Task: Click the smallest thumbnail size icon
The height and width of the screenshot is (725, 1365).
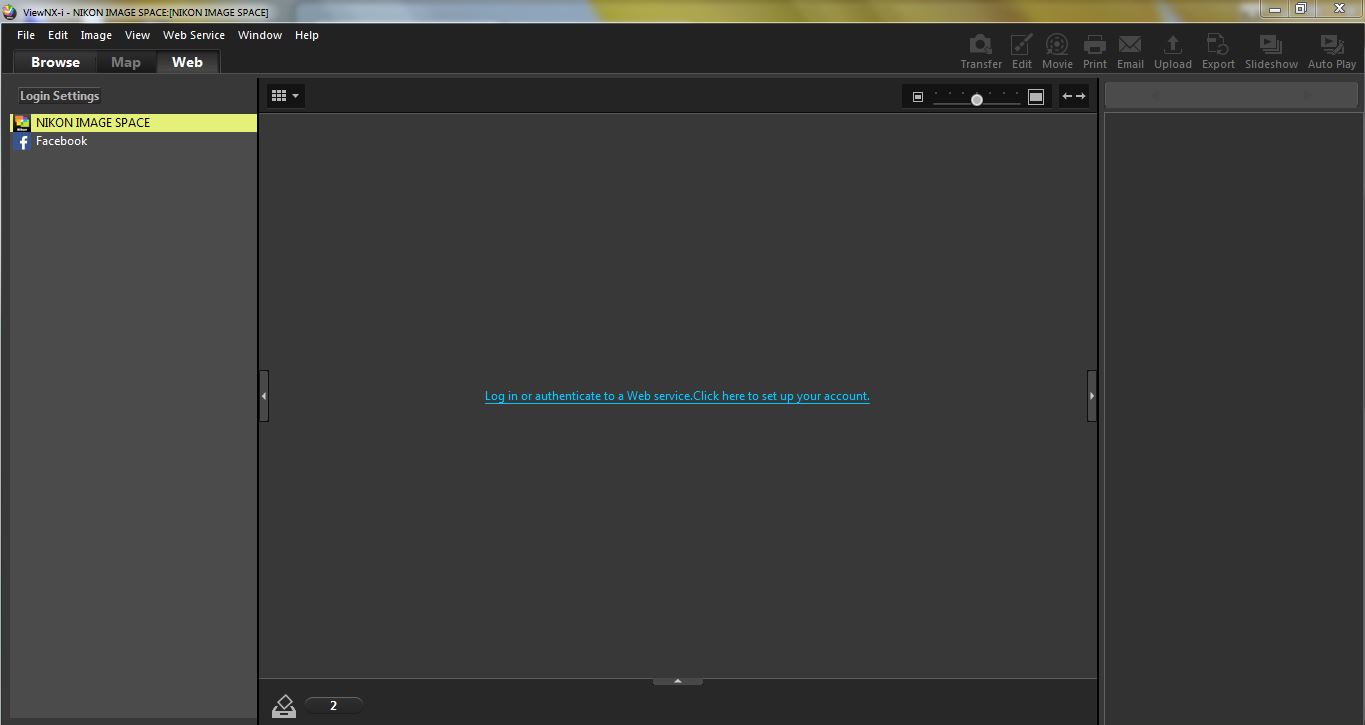Action: (x=918, y=97)
